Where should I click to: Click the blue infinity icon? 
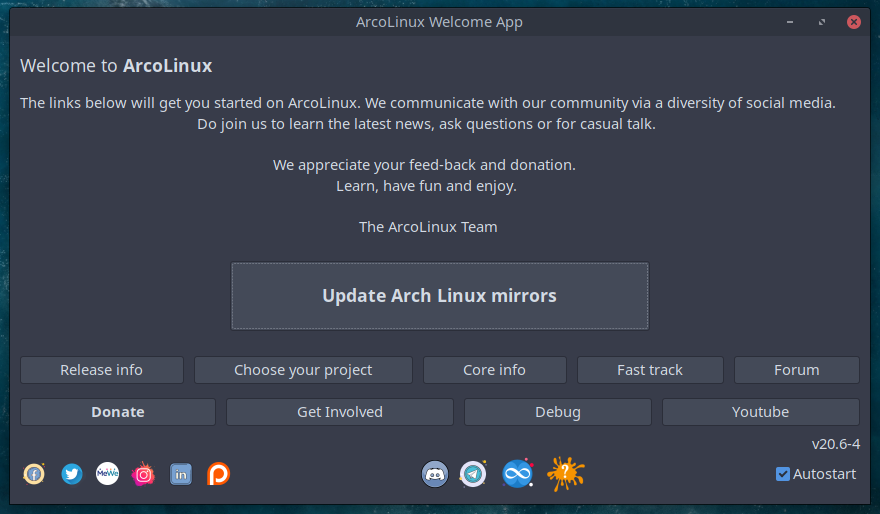[517, 474]
